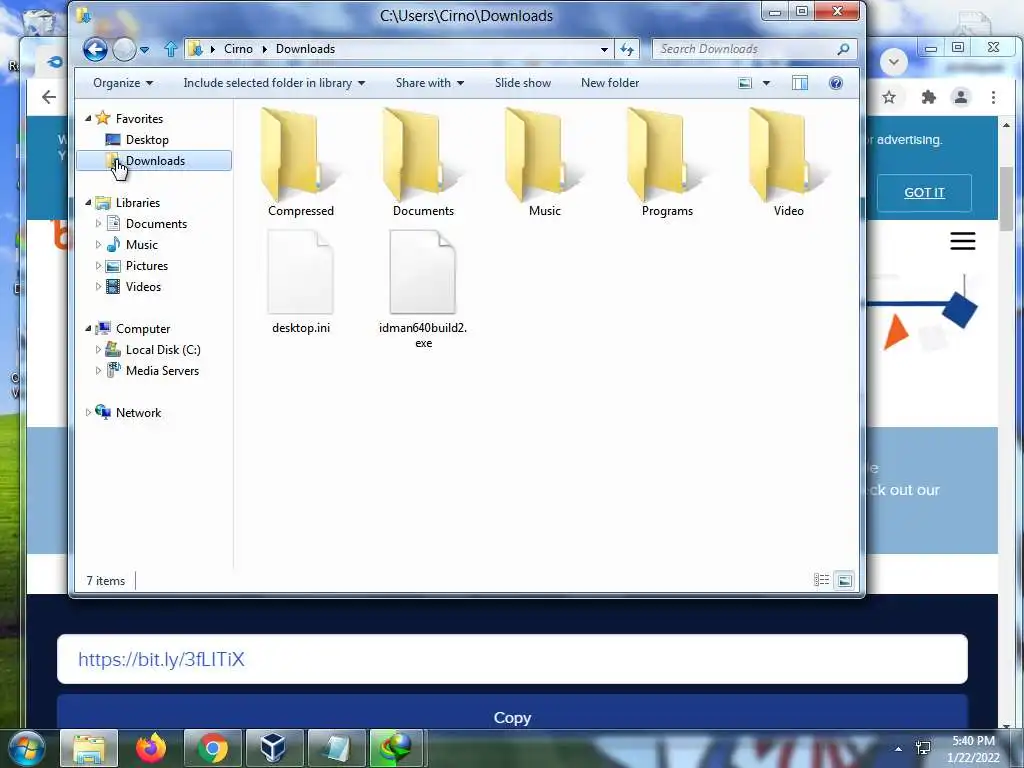Expand the Music library node

pyautogui.click(x=98, y=244)
